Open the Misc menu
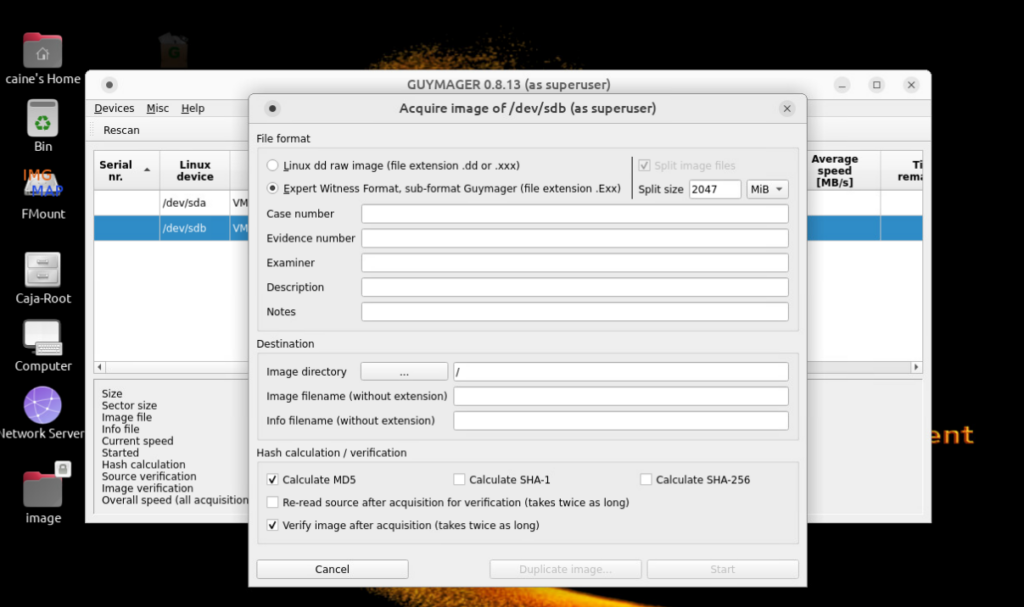Screen dimensions: 1024x607 click(x=157, y=108)
